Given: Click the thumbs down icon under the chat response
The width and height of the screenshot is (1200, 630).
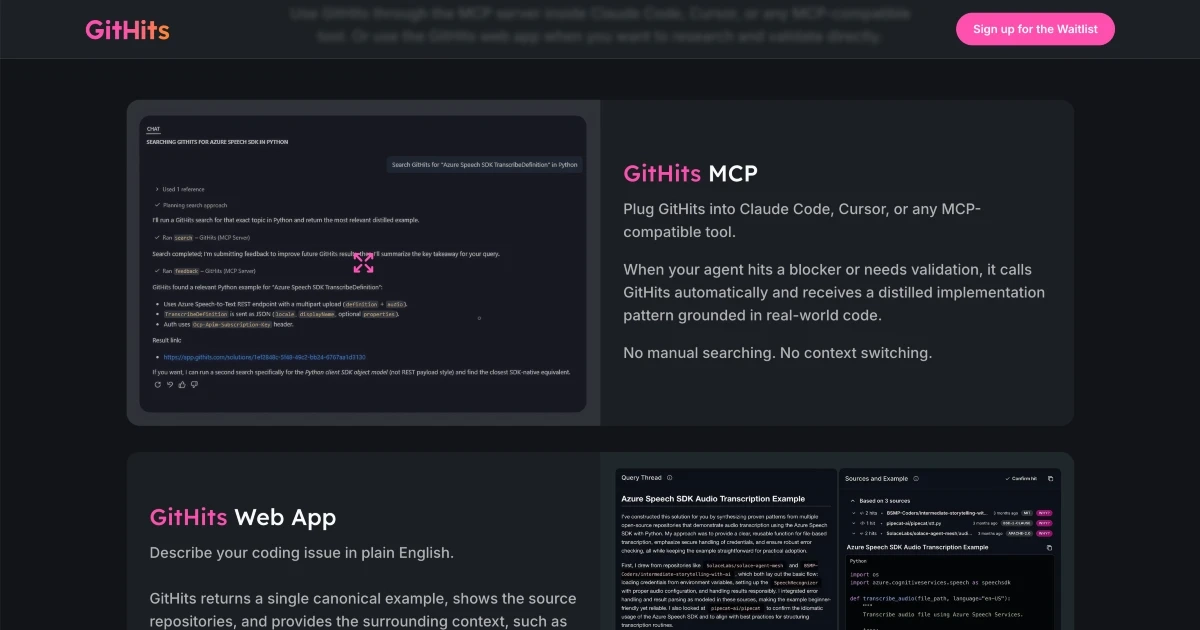Looking at the screenshot, I should 194,384.
